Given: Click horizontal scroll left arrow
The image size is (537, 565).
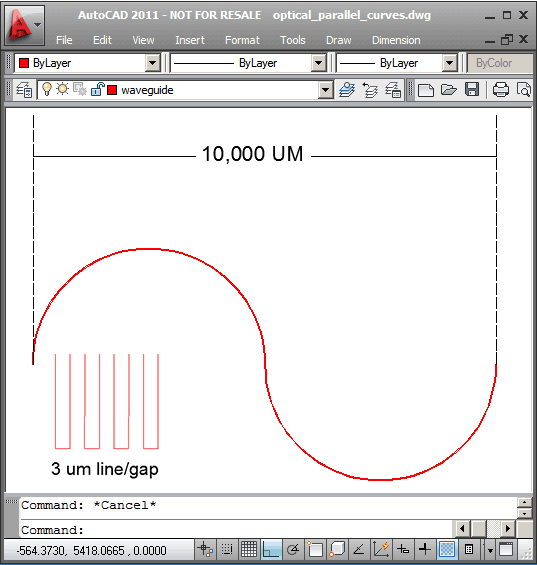Looking at the screenshot, I should point(462,529).
